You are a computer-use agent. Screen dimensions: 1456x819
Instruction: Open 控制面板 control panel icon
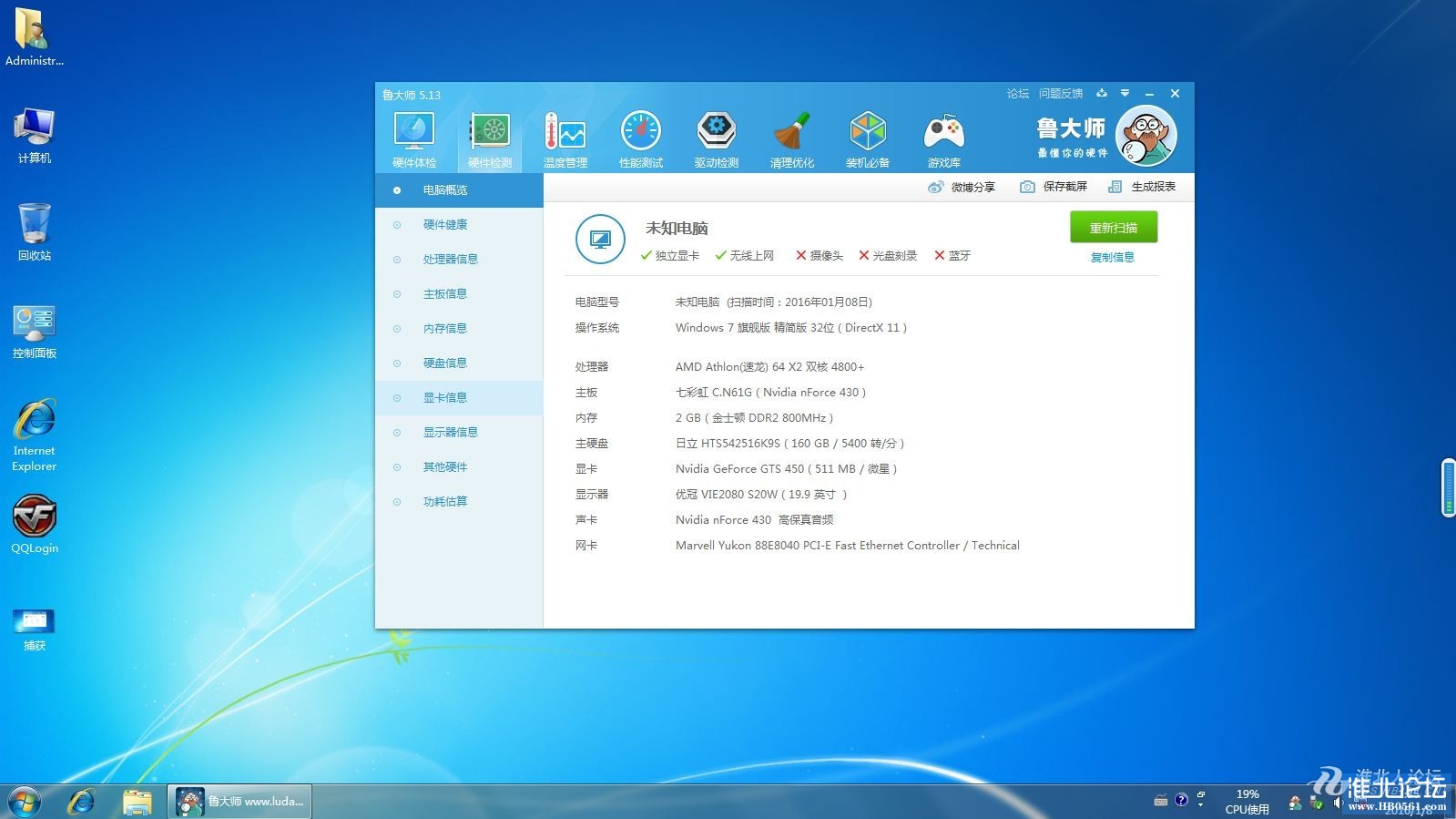35,331
